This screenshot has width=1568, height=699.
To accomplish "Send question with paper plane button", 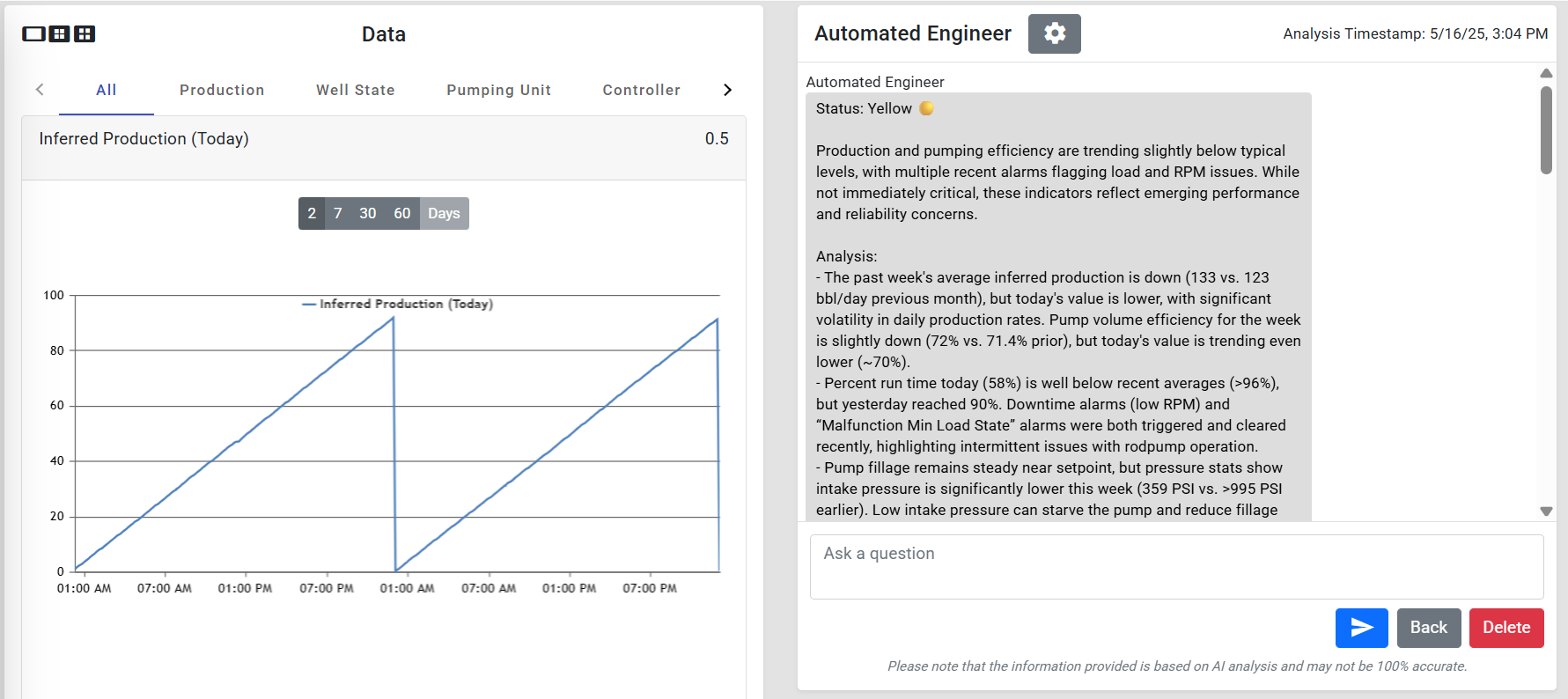I will click(x=1361, y=628).
